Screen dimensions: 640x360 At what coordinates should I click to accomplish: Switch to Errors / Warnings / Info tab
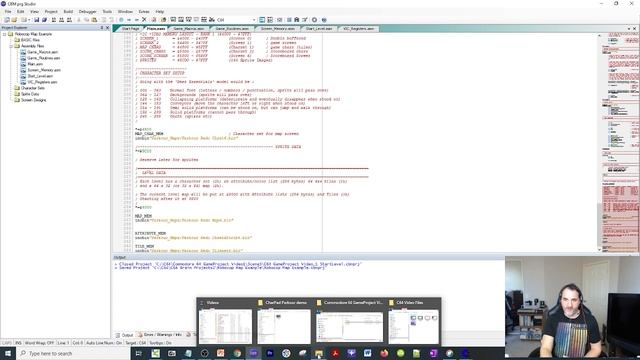point(160,335)
